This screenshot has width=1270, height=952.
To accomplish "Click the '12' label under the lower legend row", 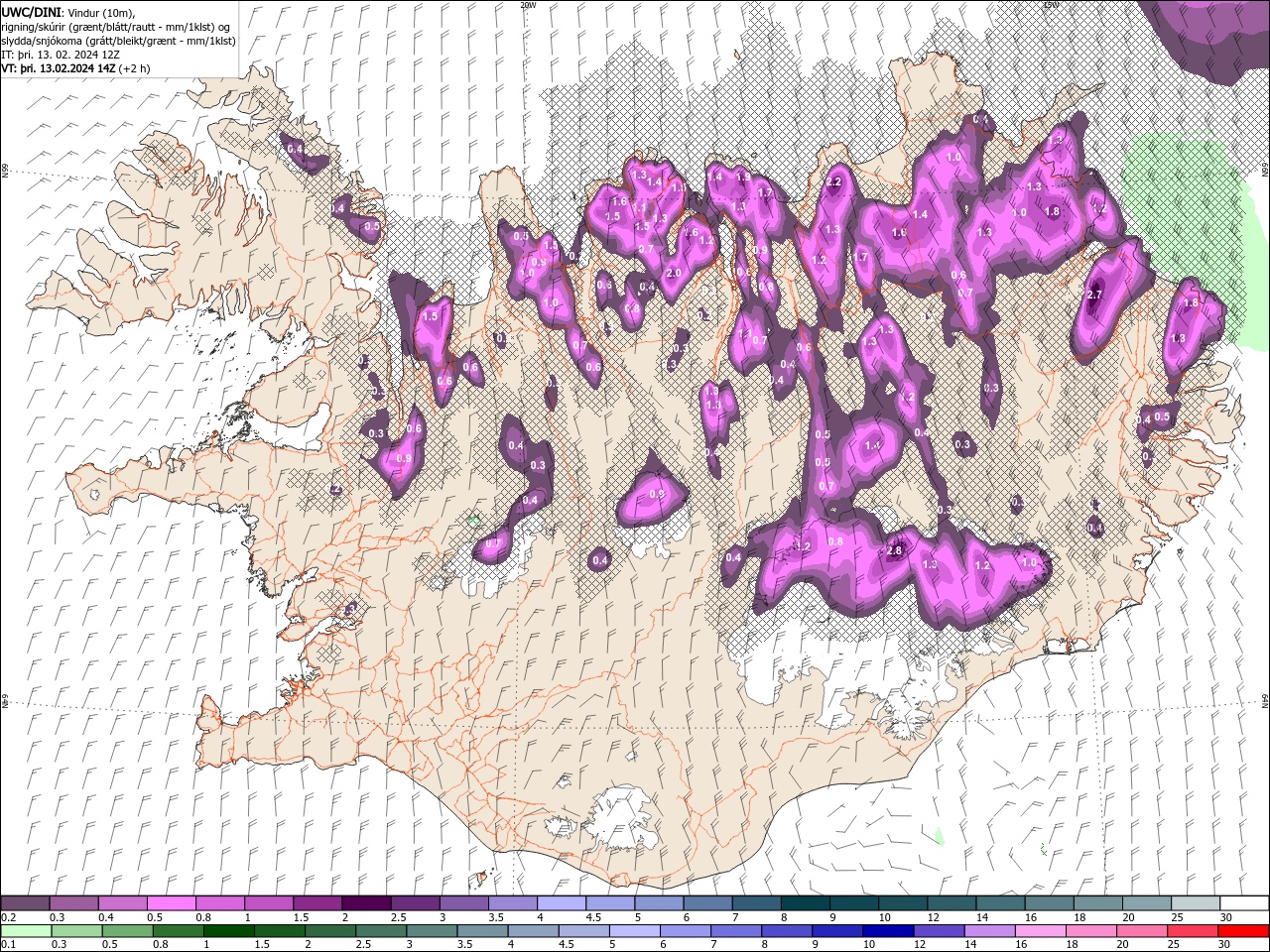I will (x=920, y=945).
